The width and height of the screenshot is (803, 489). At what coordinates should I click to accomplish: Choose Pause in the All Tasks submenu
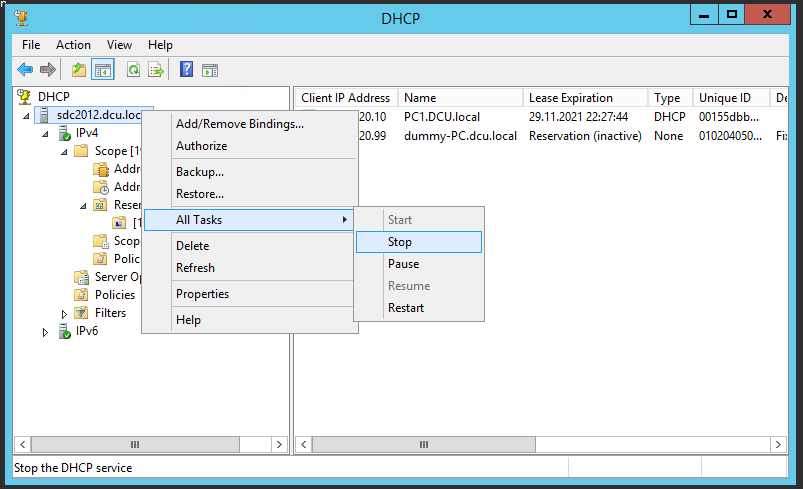pyautogui.click(x=403, y=264)
